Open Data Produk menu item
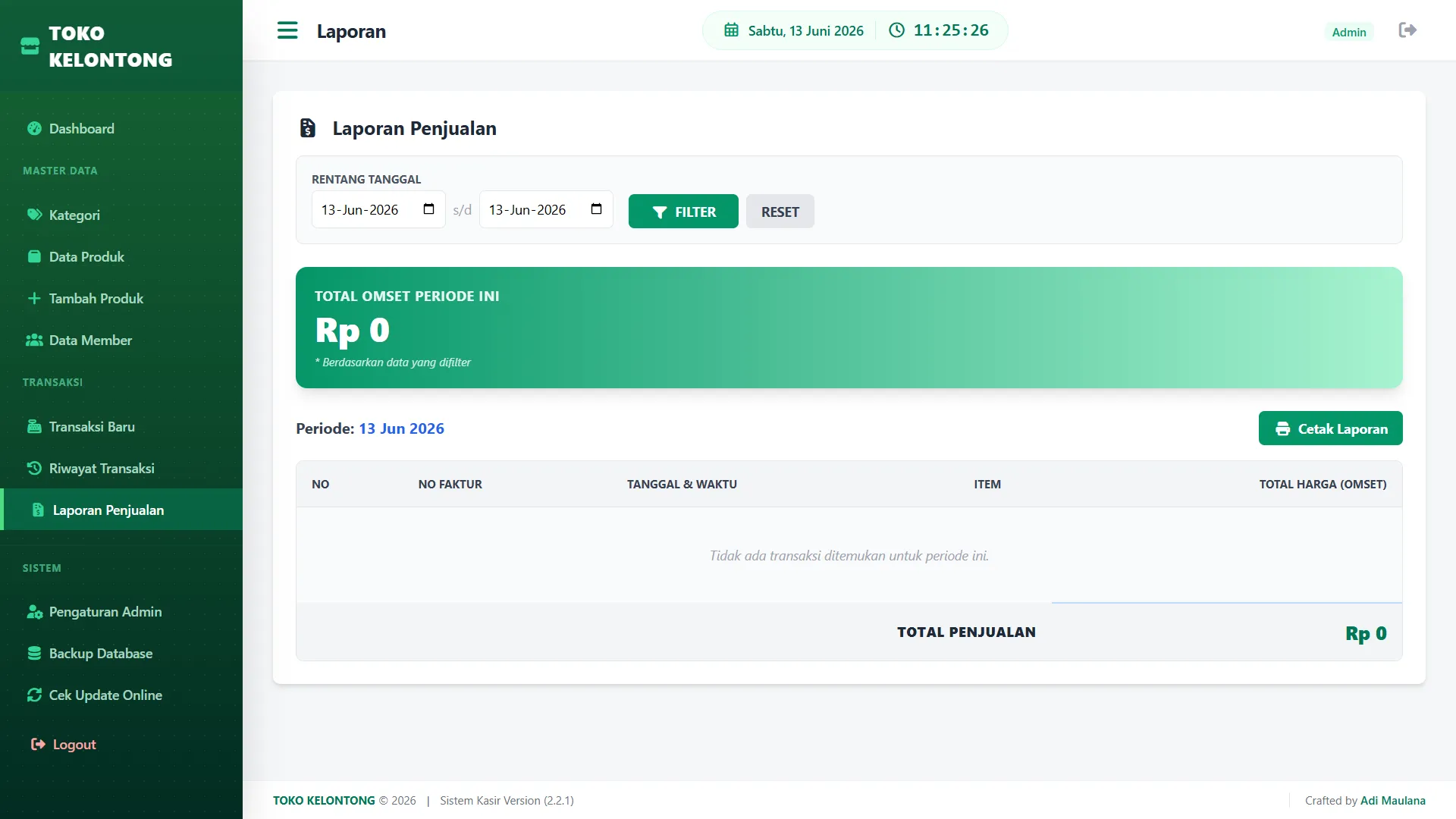The width and height of the screenshot is (1456, 819). click(x=121, y=256)
